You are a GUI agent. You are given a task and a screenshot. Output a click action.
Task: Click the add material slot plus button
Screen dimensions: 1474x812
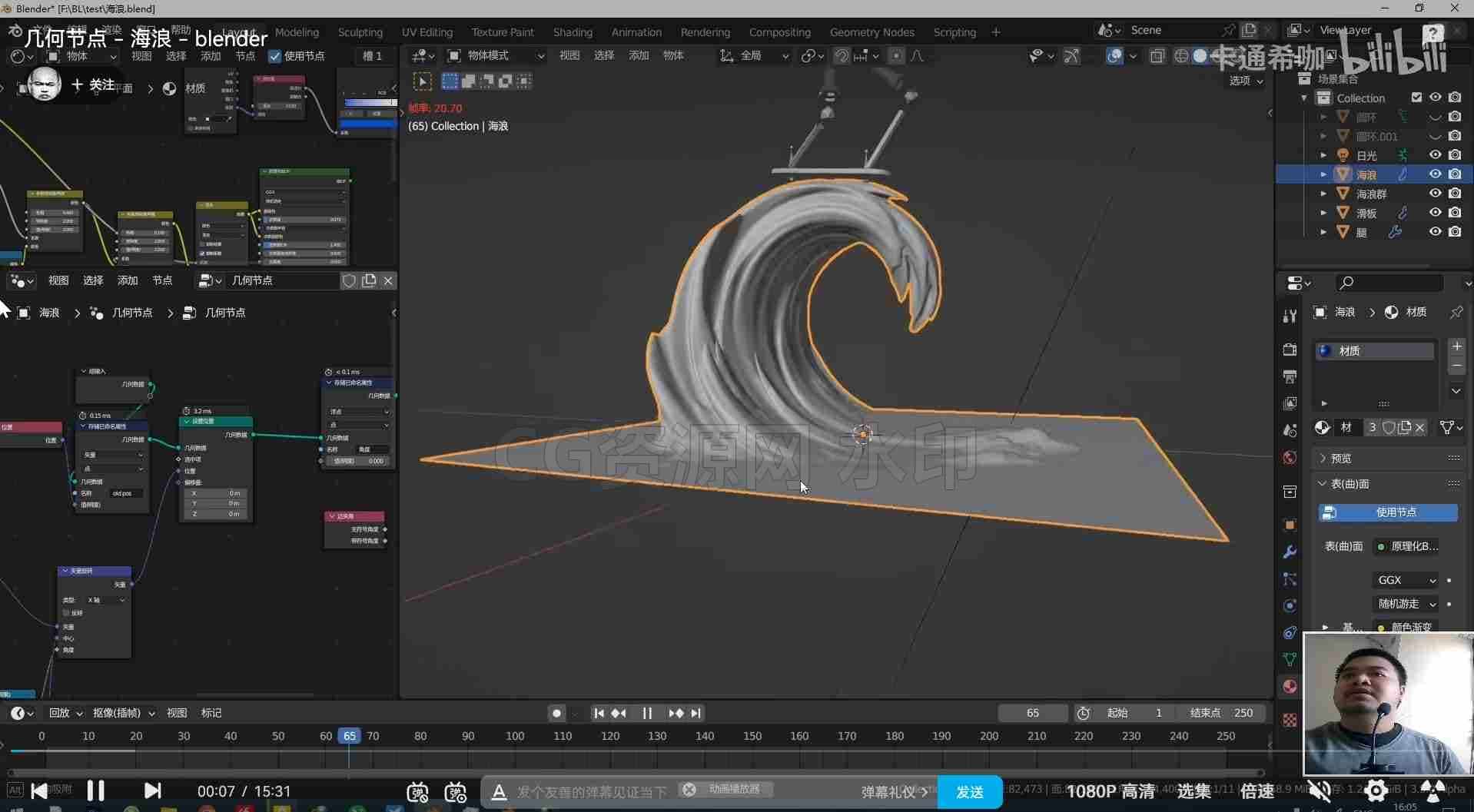tap(1456, 346)
